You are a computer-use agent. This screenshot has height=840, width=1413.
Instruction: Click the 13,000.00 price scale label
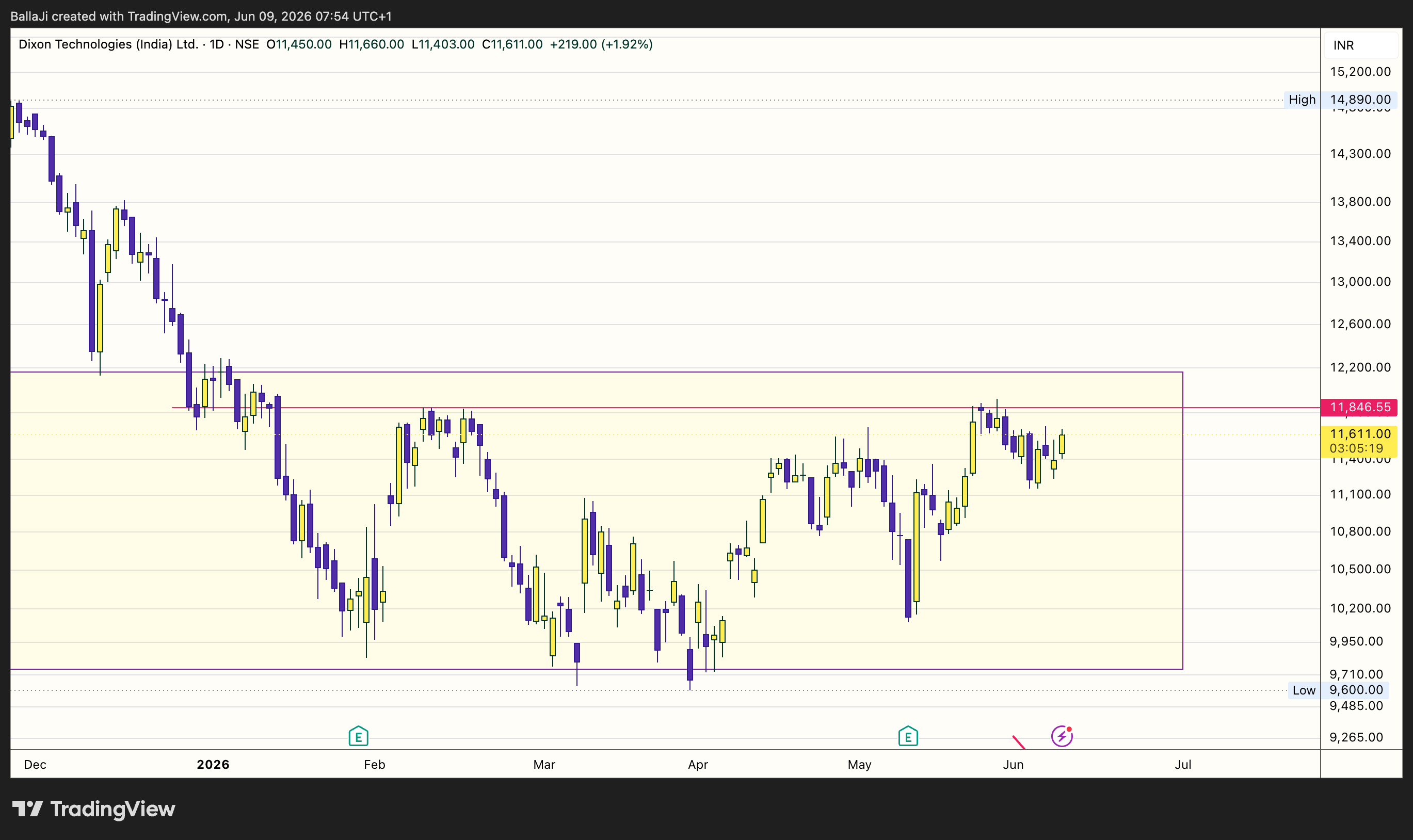pos(1360,282)
